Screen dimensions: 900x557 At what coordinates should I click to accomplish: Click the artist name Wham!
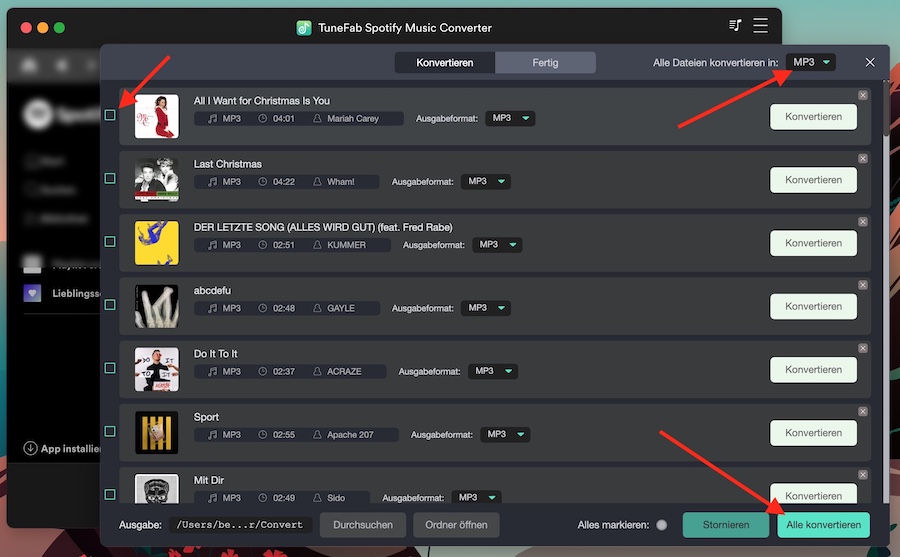[340, 181]
